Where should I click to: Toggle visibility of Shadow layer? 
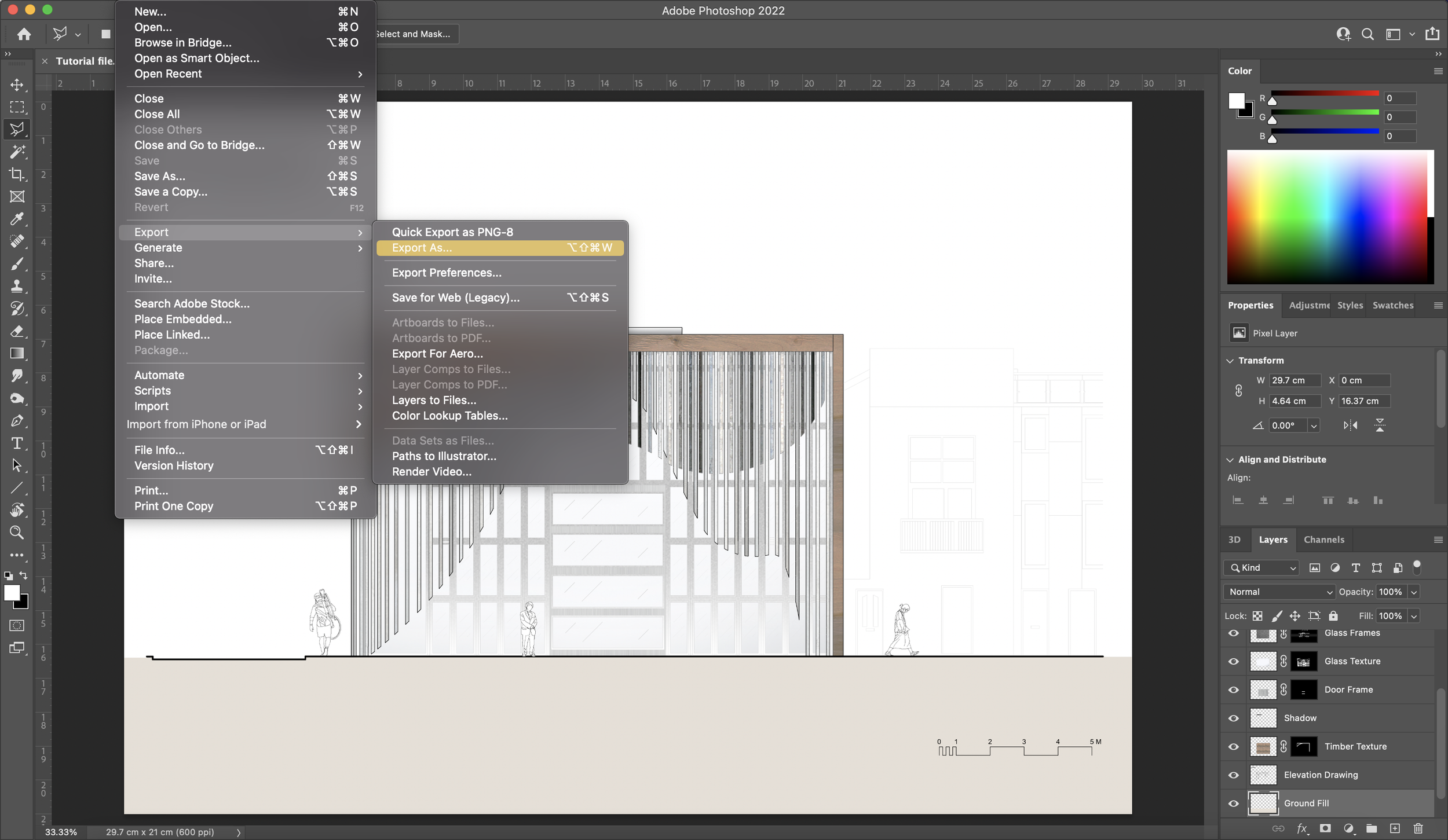click(1234, 718)
